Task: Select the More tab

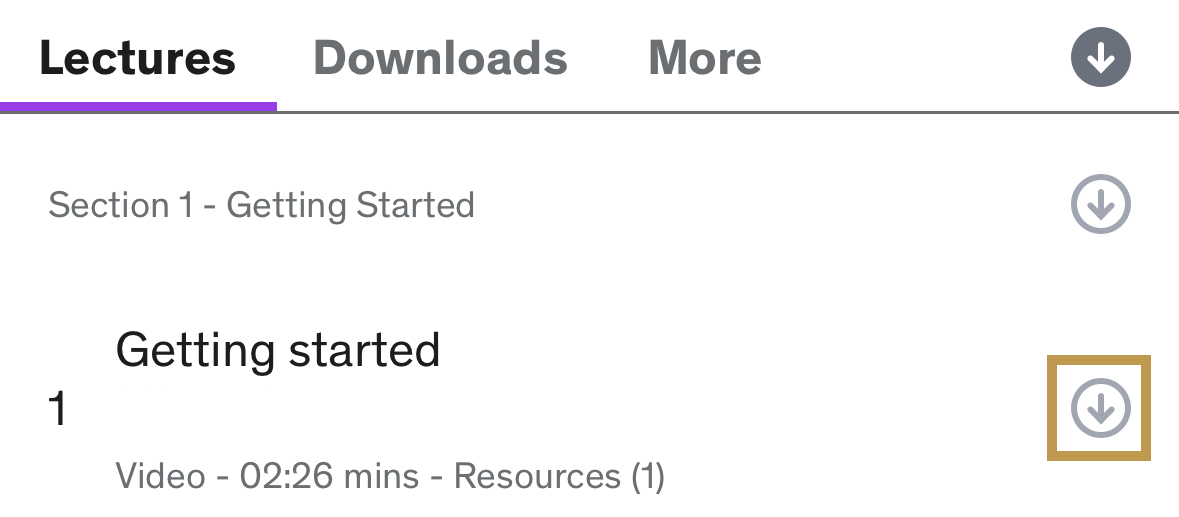Action: [x=705, y=59]
